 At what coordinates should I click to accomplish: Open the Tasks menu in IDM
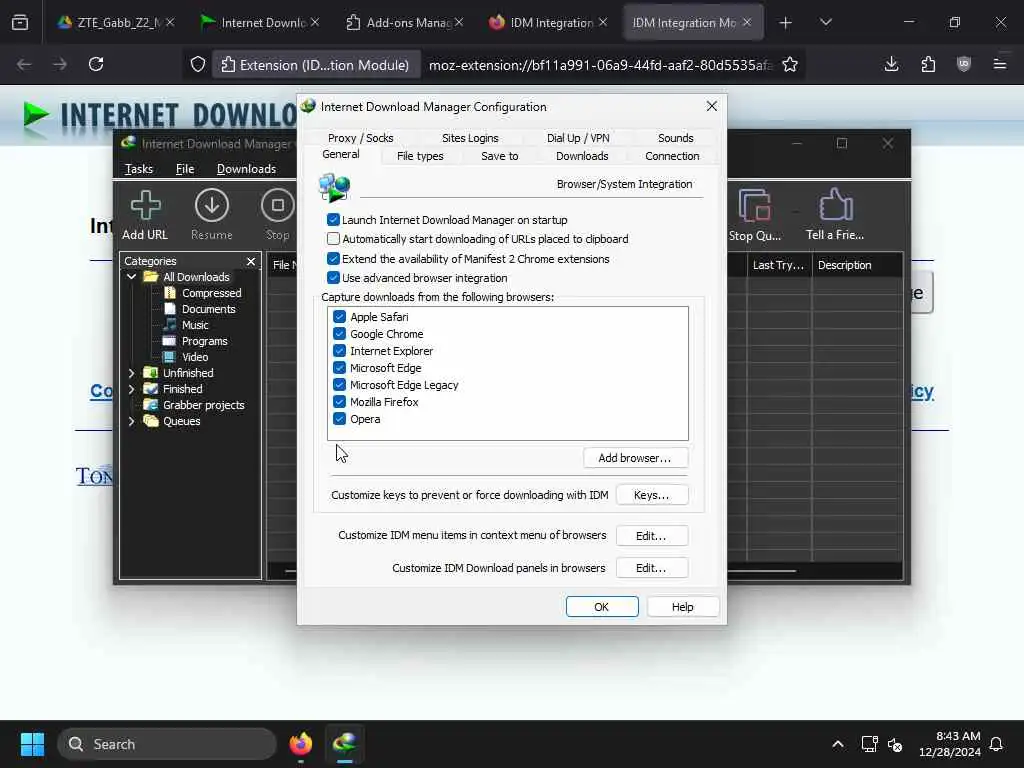coord(138,168)
